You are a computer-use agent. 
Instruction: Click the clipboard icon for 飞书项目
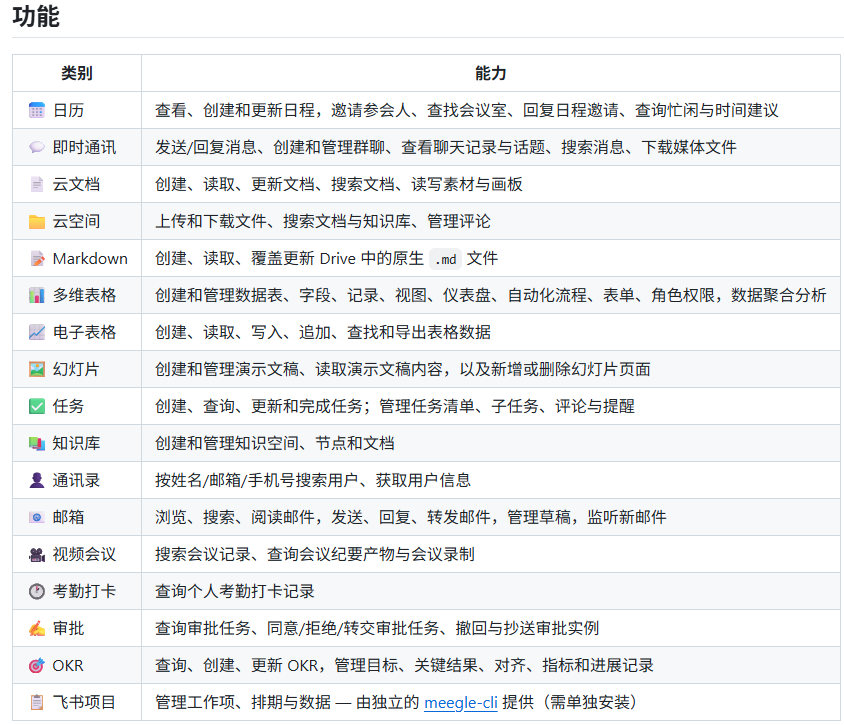coord(37,702)
